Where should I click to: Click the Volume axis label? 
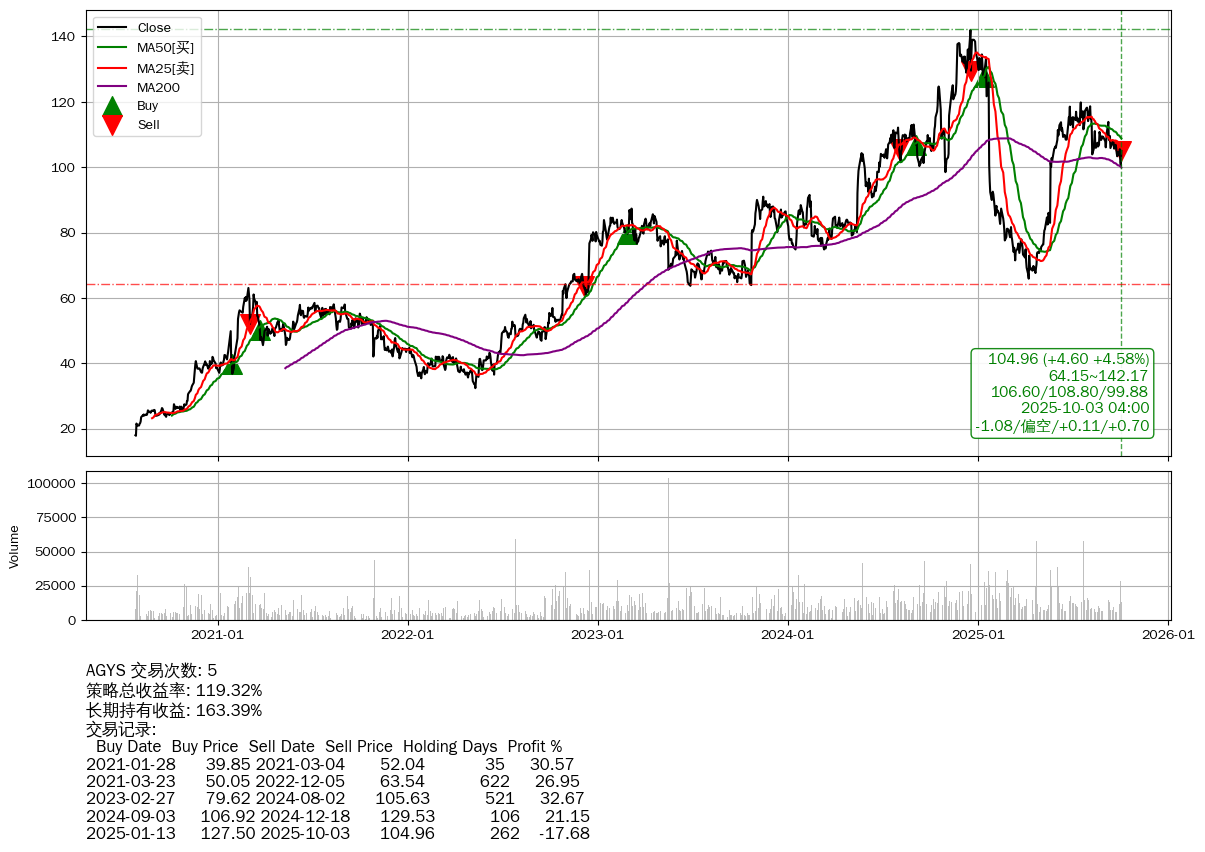(x=14, y=546)
